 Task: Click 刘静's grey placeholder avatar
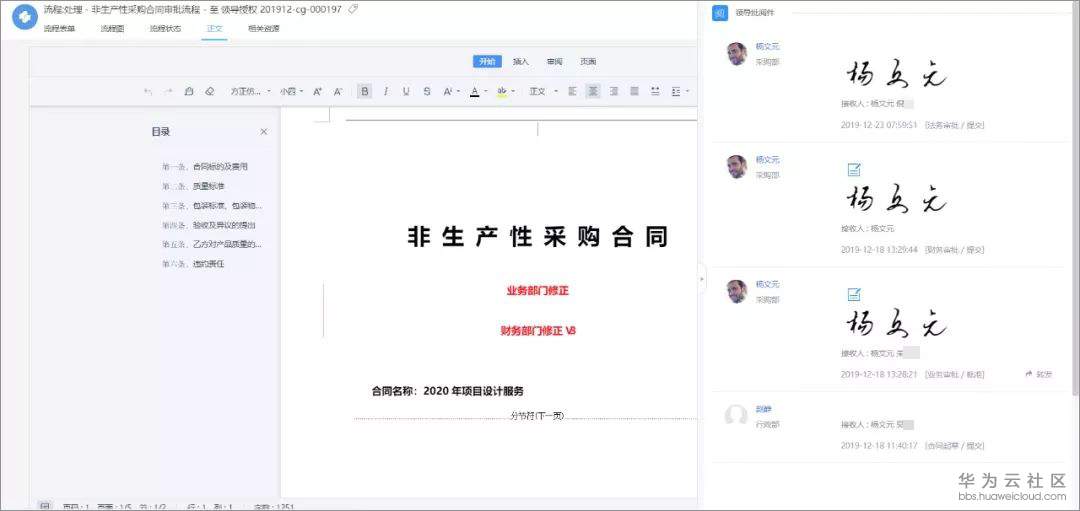(x=736, y=416)
